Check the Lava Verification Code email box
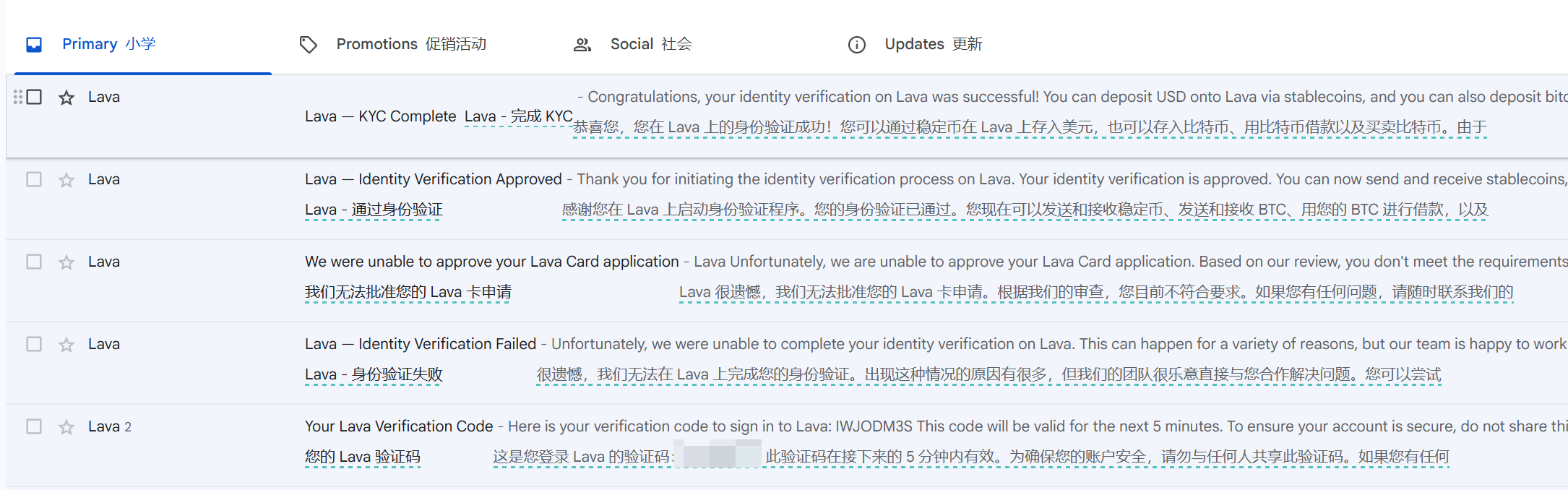The width and height of the screenshot is (1568, 490). pos(34,426)
